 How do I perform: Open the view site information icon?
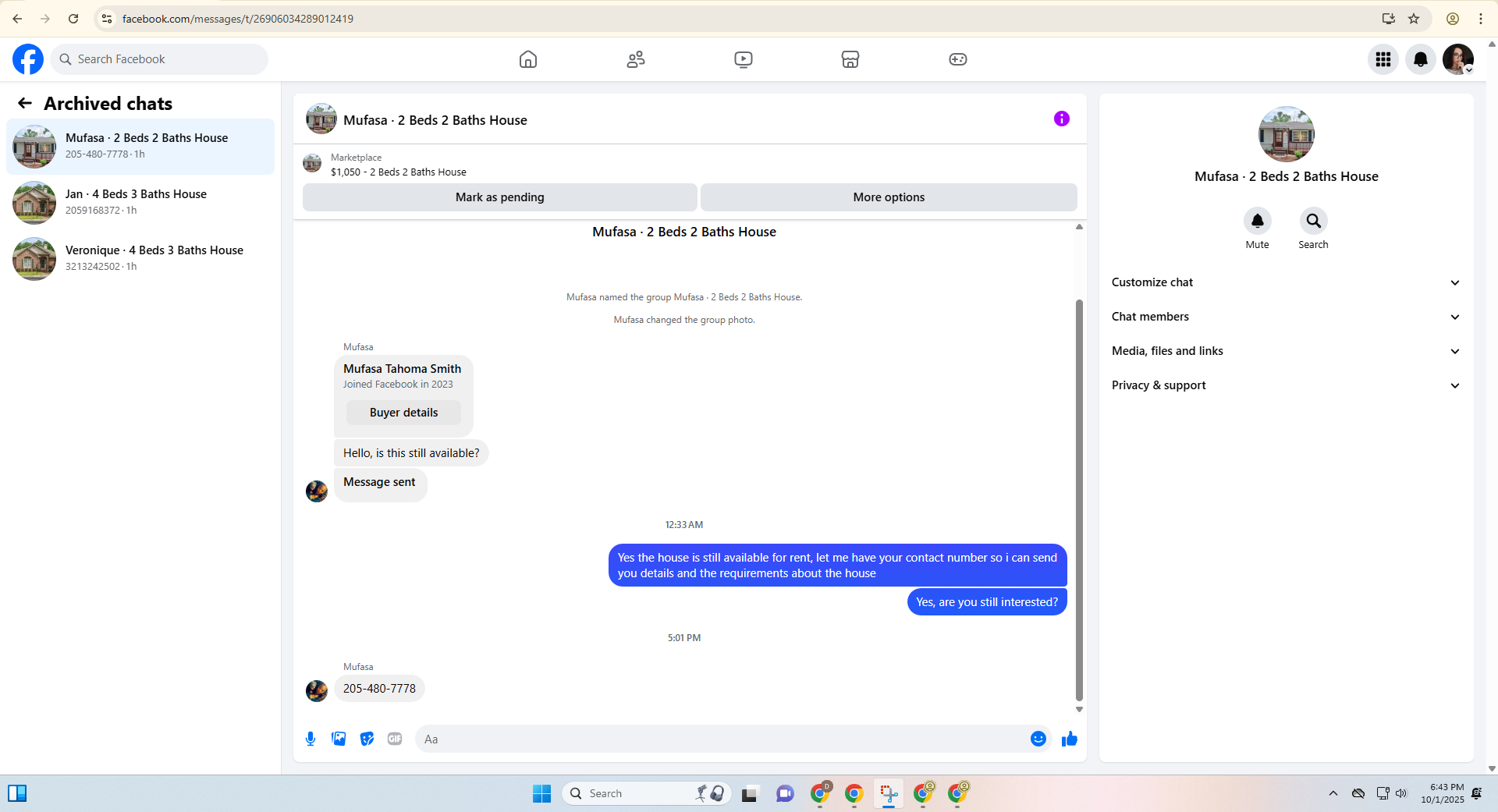(107, 19)
